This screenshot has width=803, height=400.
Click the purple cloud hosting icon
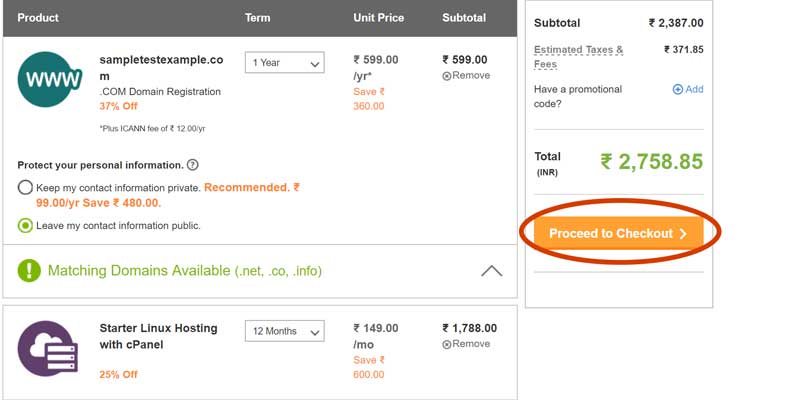coord(48,348)
